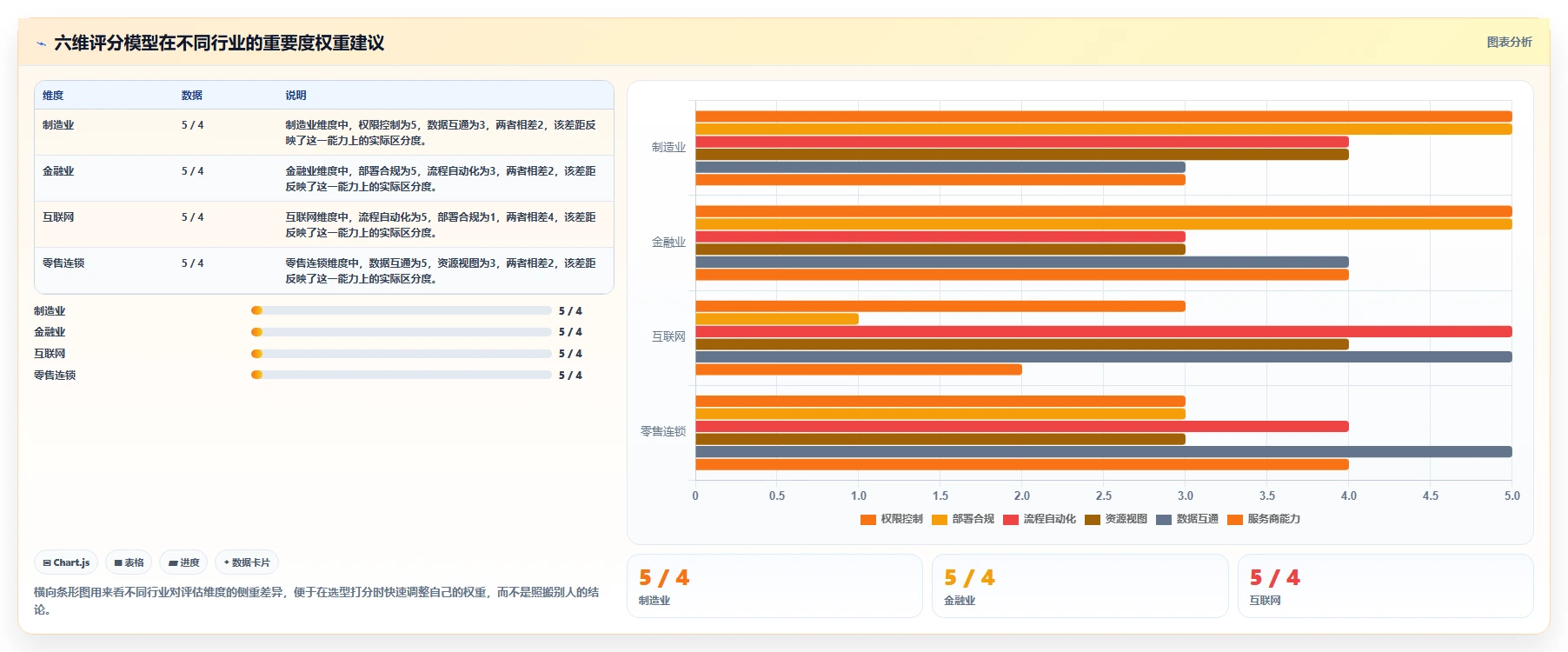Click the 1.0 tick on the x-axis
The width and height of the screenshot is (1568, 652).
tap(859, 496)
